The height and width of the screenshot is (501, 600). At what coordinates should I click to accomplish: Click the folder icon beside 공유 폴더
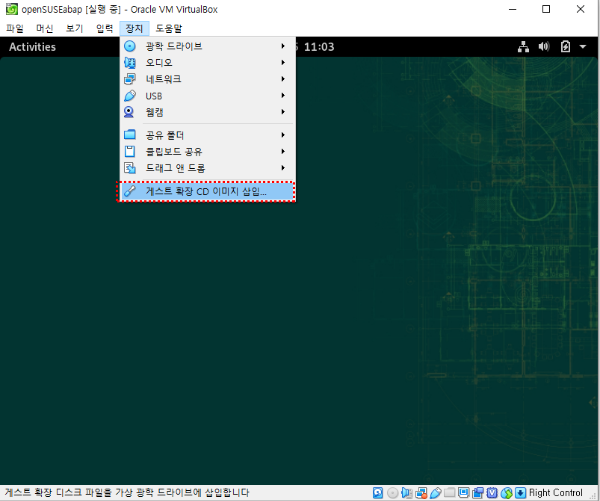tap(130, 135)
